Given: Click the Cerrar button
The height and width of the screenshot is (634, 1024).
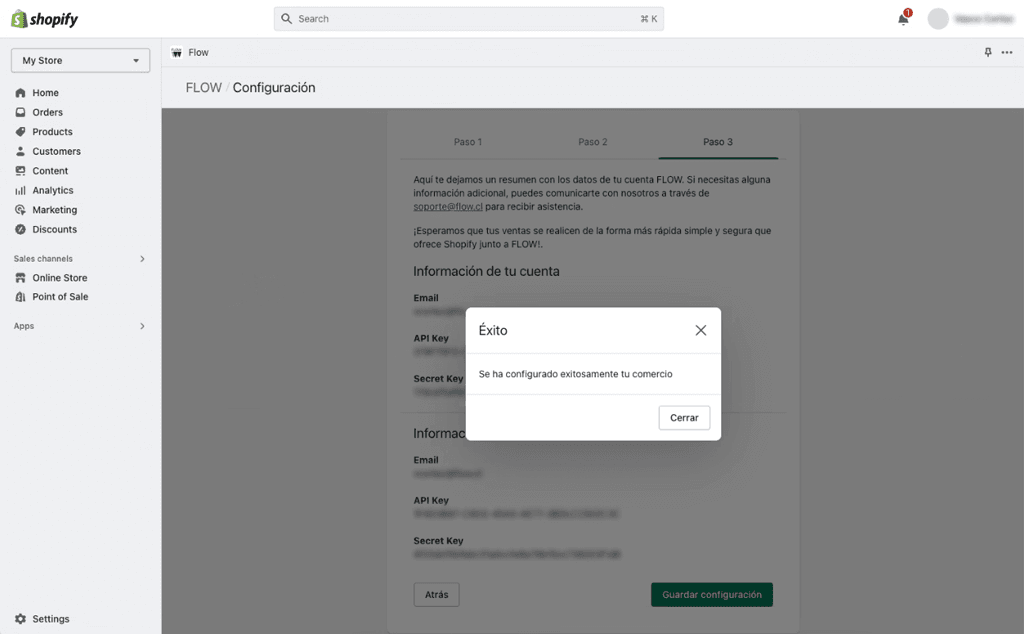Looking at the screenshot, I should point(684,418).
